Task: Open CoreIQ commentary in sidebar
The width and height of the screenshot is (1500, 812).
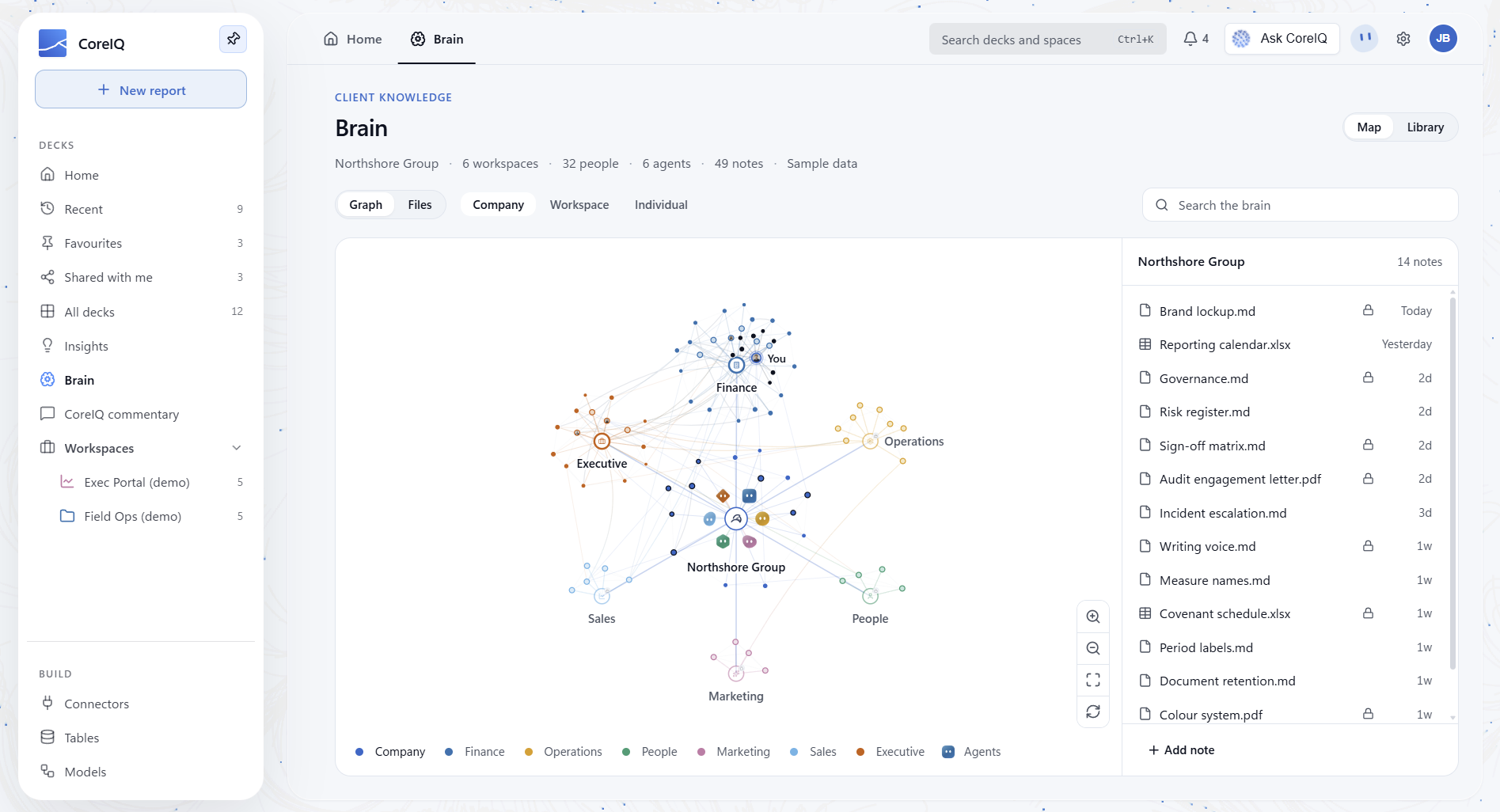Action: tap(141, 414)
